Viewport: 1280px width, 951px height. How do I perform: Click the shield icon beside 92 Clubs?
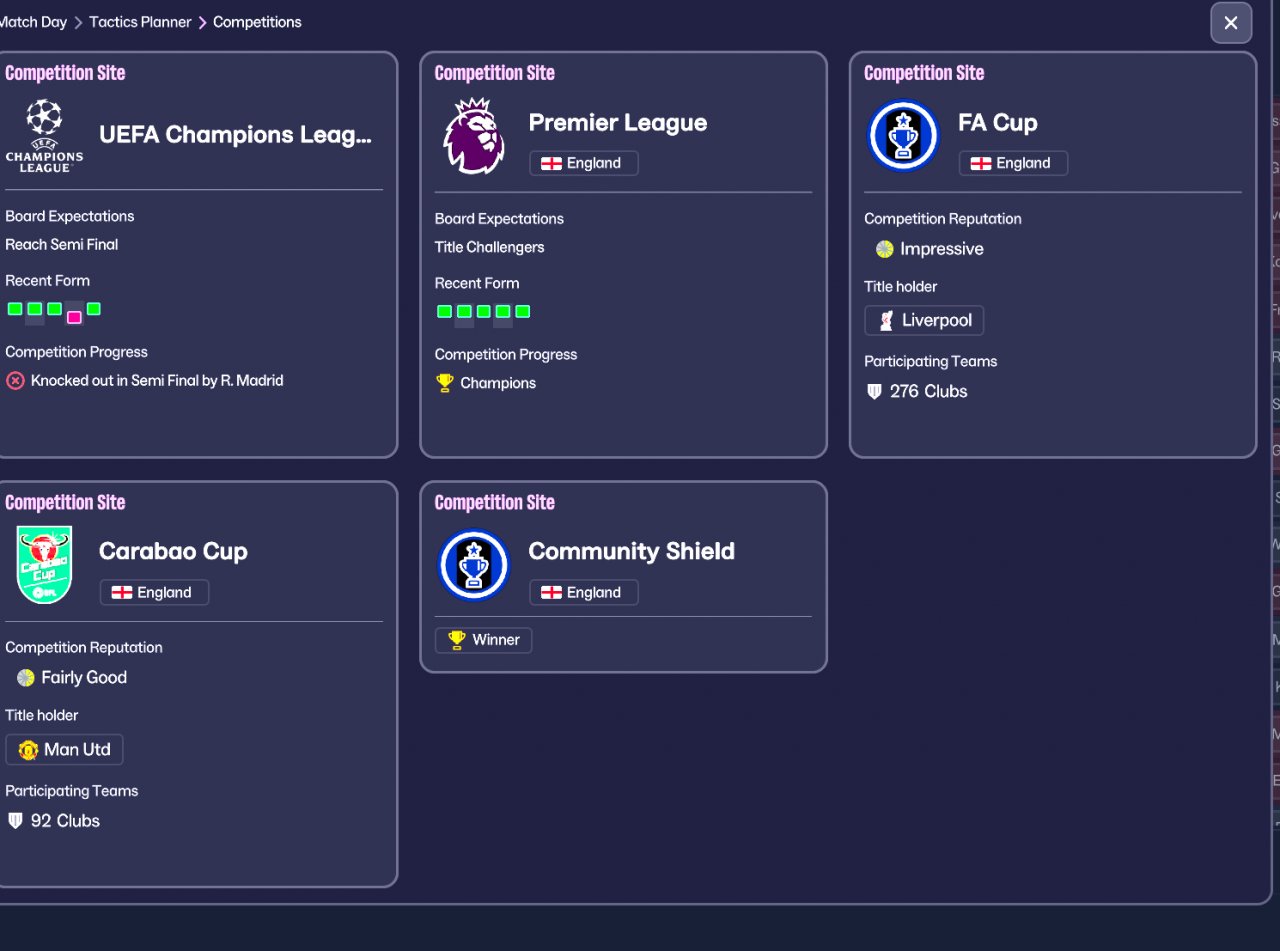15,821
